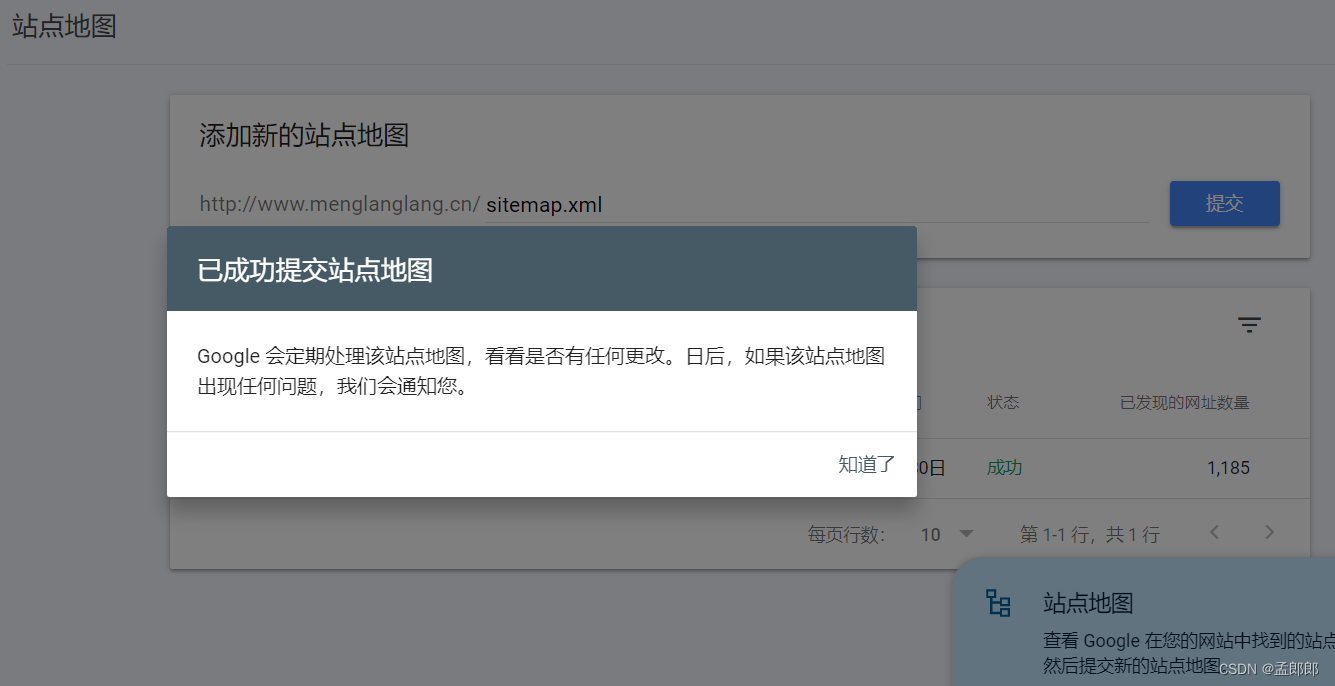Screen dimensions: 1335x686
Task: Click the 状态 column header
Action: (x=1003, y=403)
